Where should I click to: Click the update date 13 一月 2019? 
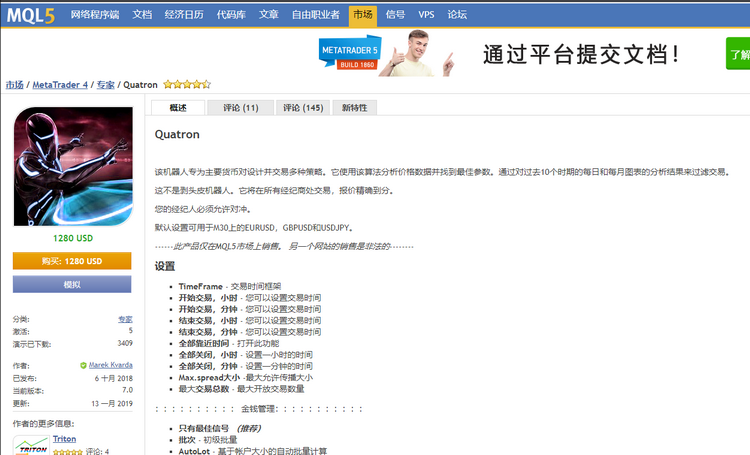point(112,403)
